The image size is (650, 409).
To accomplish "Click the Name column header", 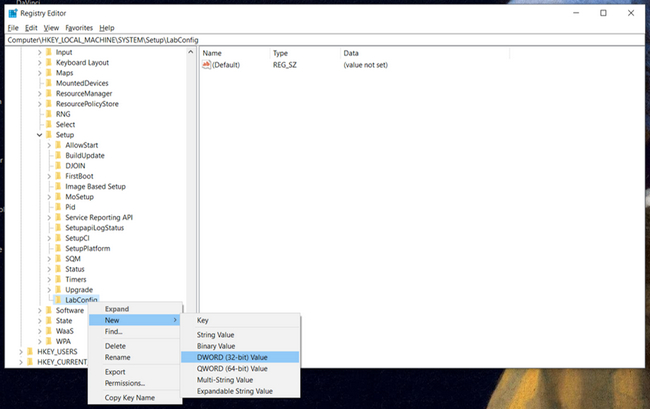I will [235, 53].
